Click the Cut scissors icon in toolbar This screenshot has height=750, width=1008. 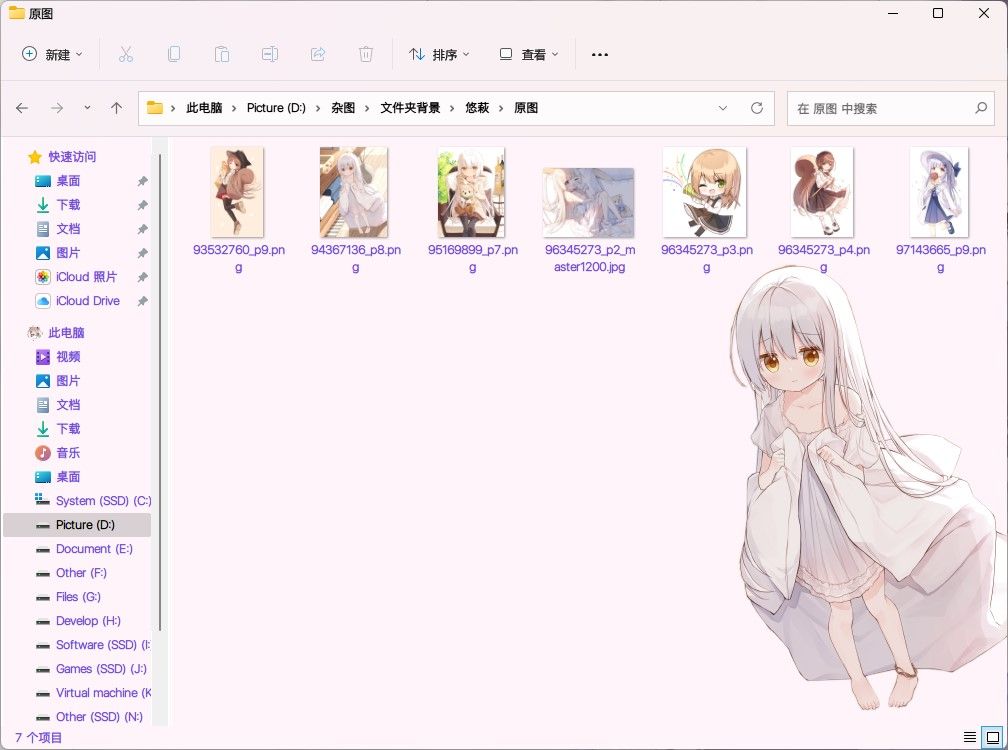click(125, 55)
